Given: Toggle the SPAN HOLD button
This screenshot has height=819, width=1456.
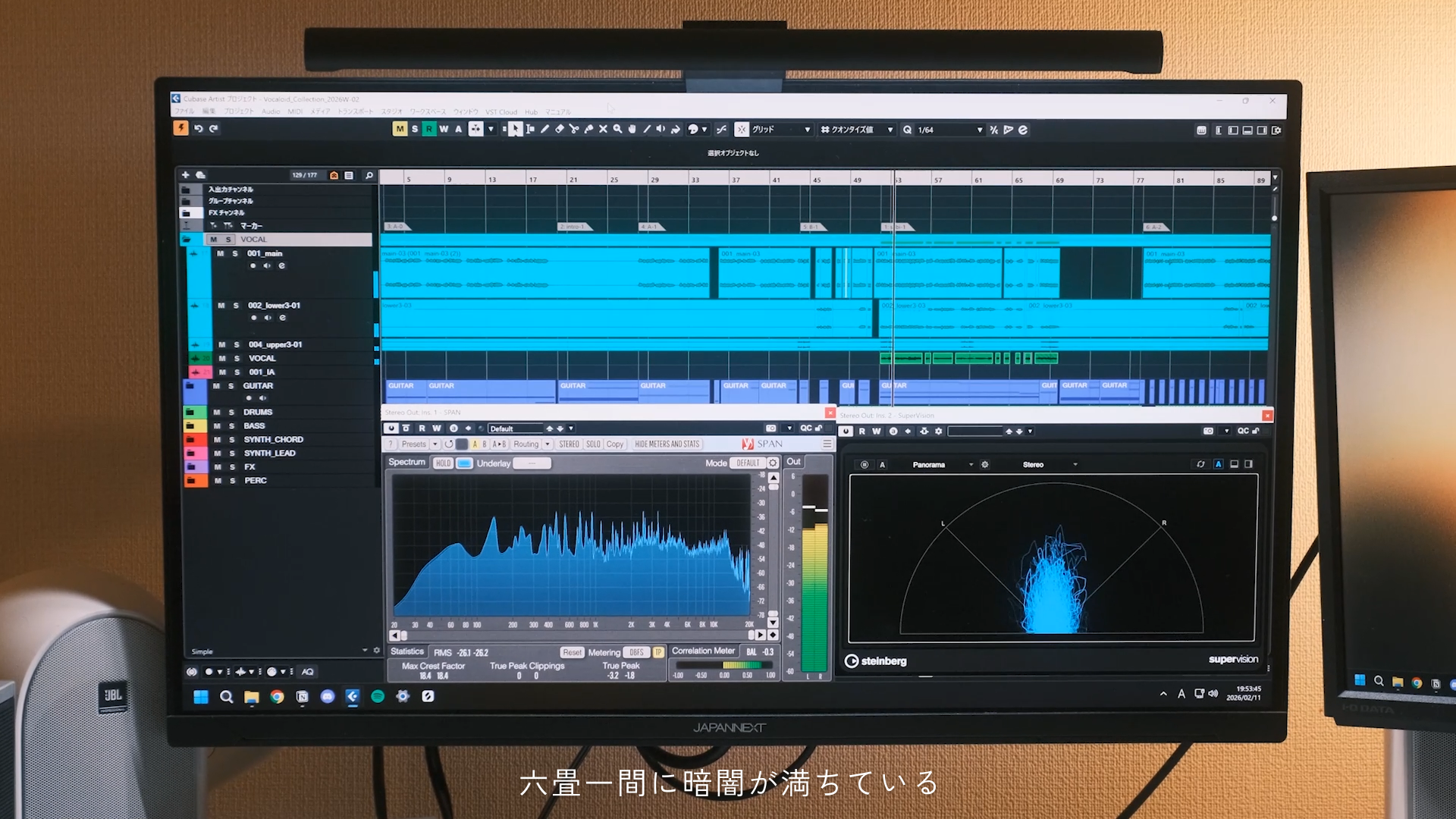Looking at the screenshot, I should [x=443, y=463].
